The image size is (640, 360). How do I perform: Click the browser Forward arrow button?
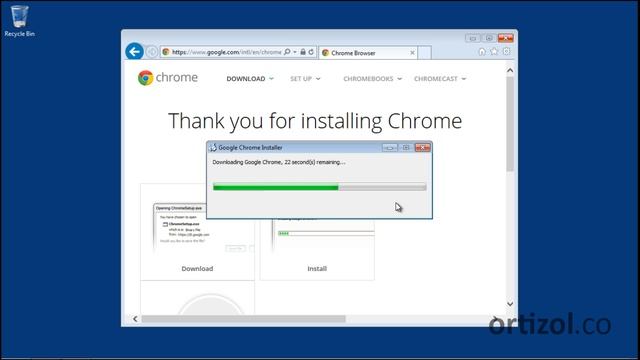tap(152, 52)
